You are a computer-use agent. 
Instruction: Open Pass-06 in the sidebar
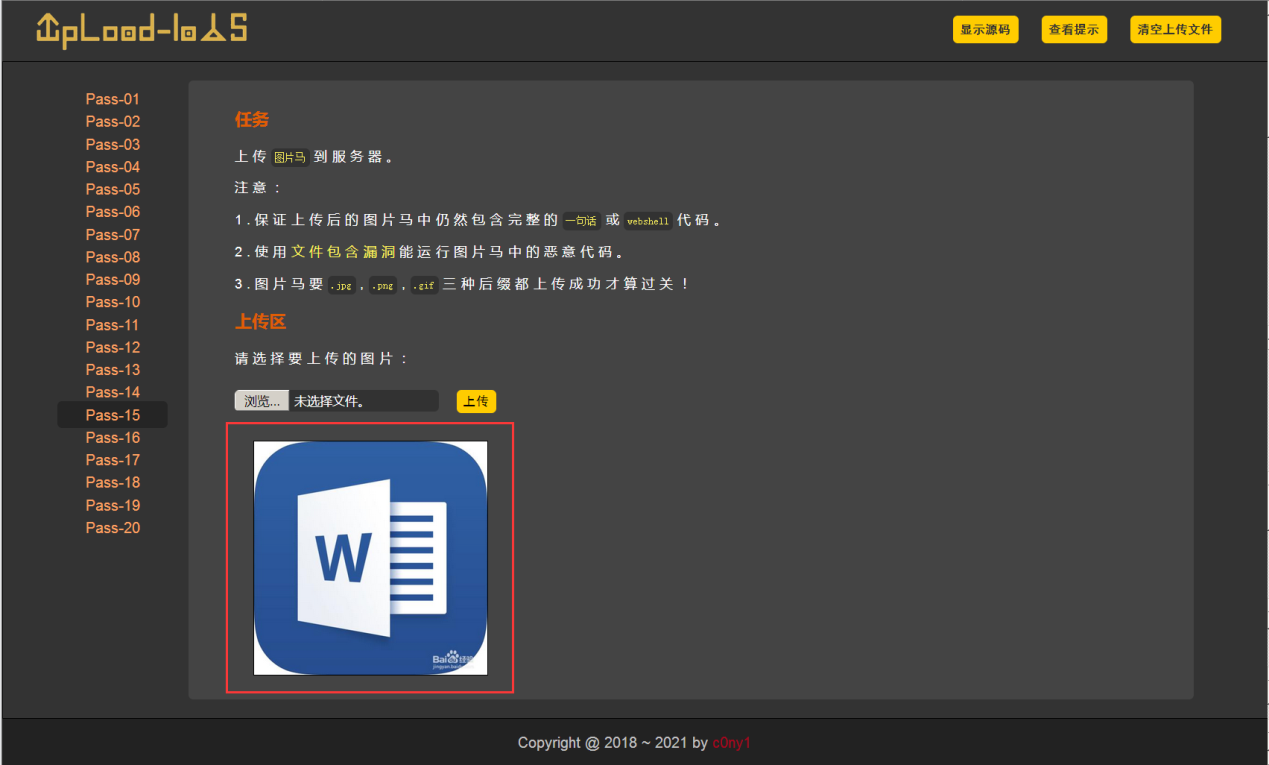coord(113,212)
